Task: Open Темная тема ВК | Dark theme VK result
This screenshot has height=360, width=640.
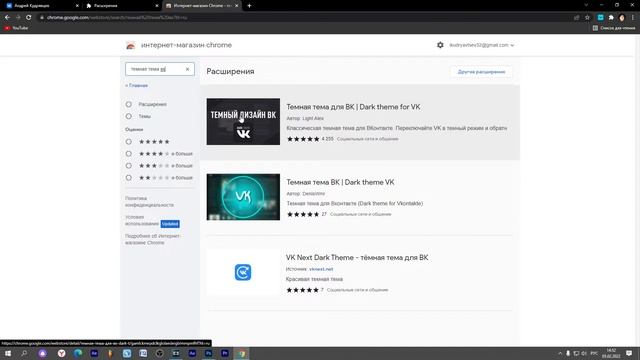Action: coord(340,182)
